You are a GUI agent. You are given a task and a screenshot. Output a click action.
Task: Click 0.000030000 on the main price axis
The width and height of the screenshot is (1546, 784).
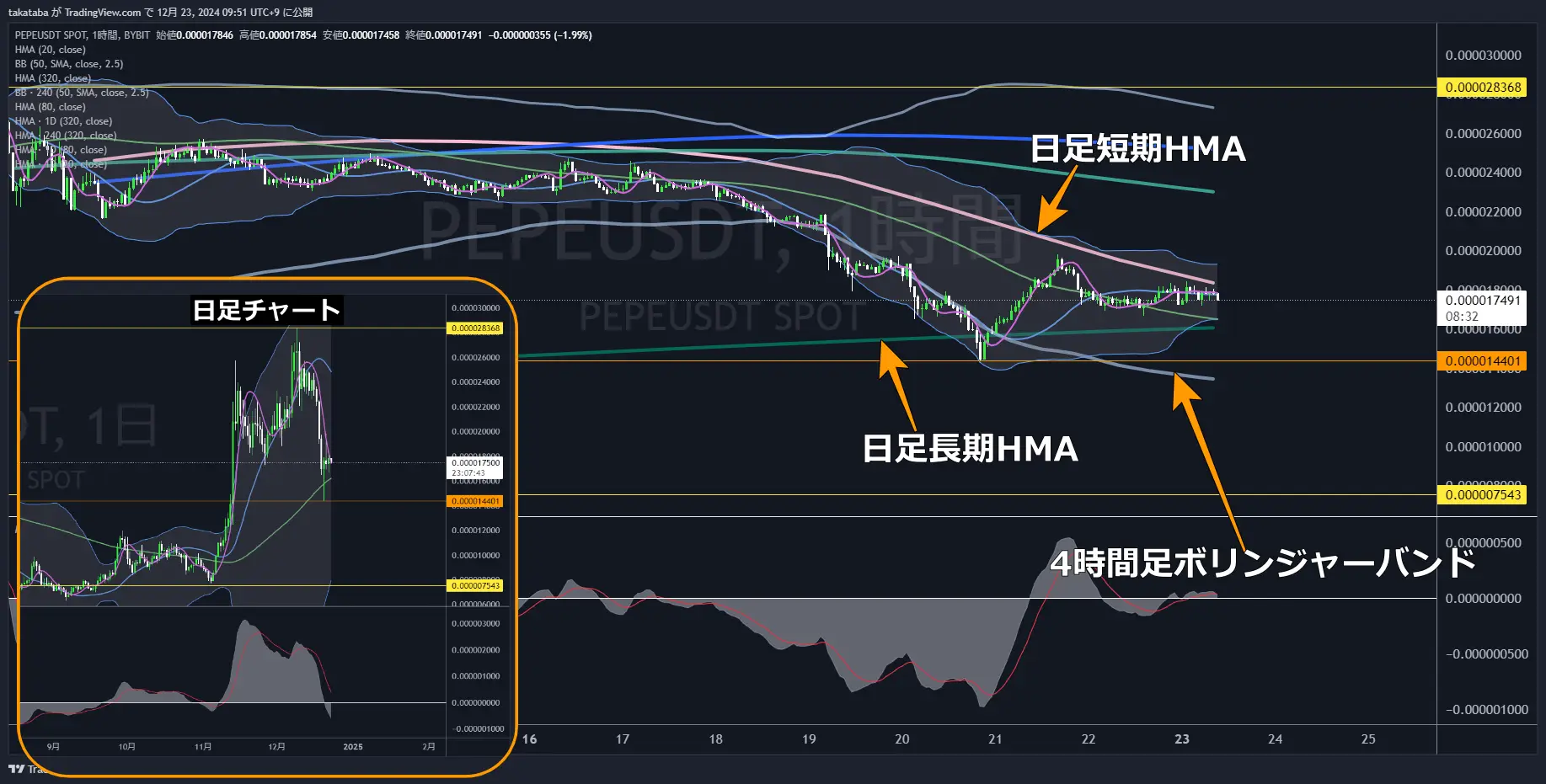[x=1483, y=56]
